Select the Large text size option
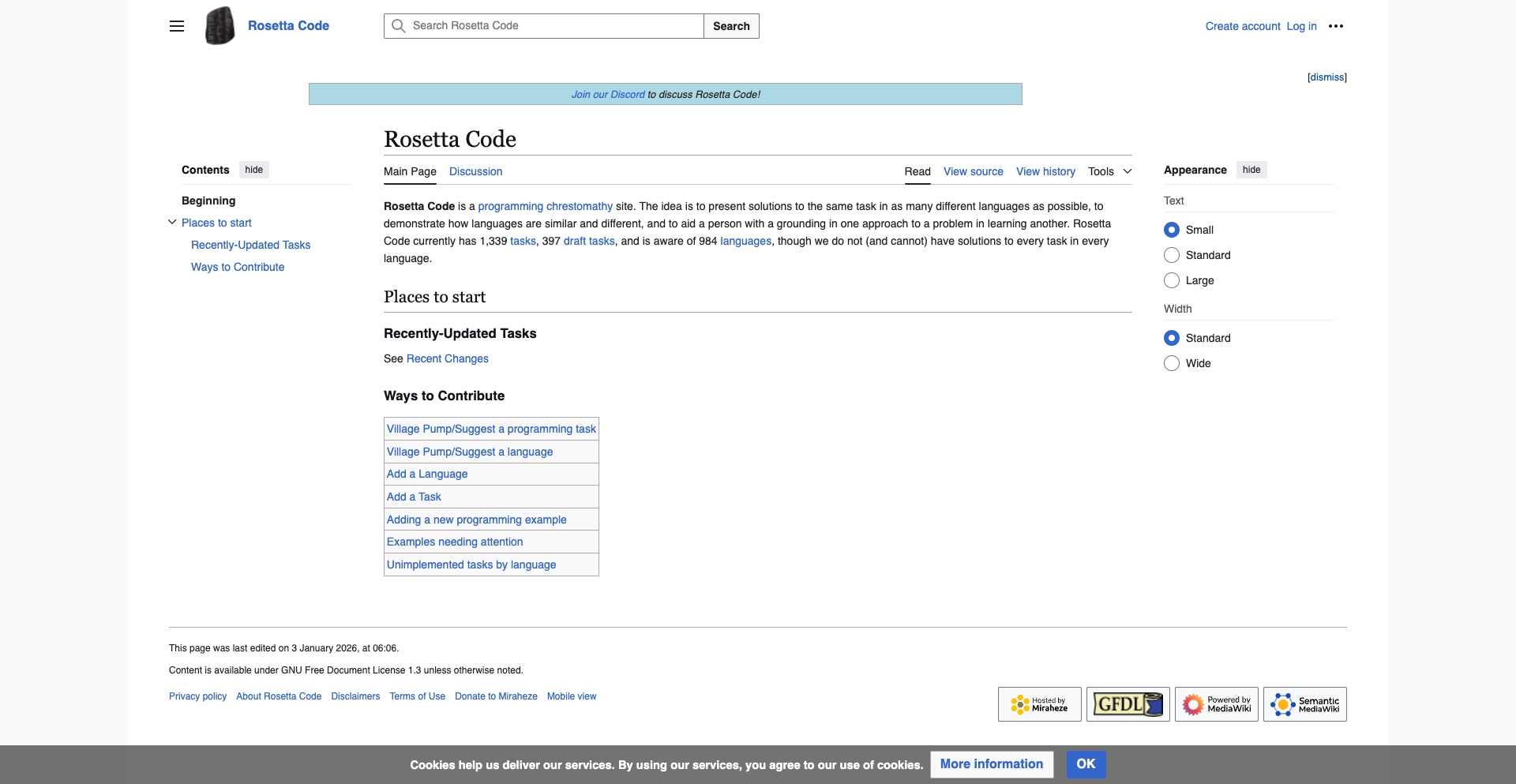 [1172, 280]
